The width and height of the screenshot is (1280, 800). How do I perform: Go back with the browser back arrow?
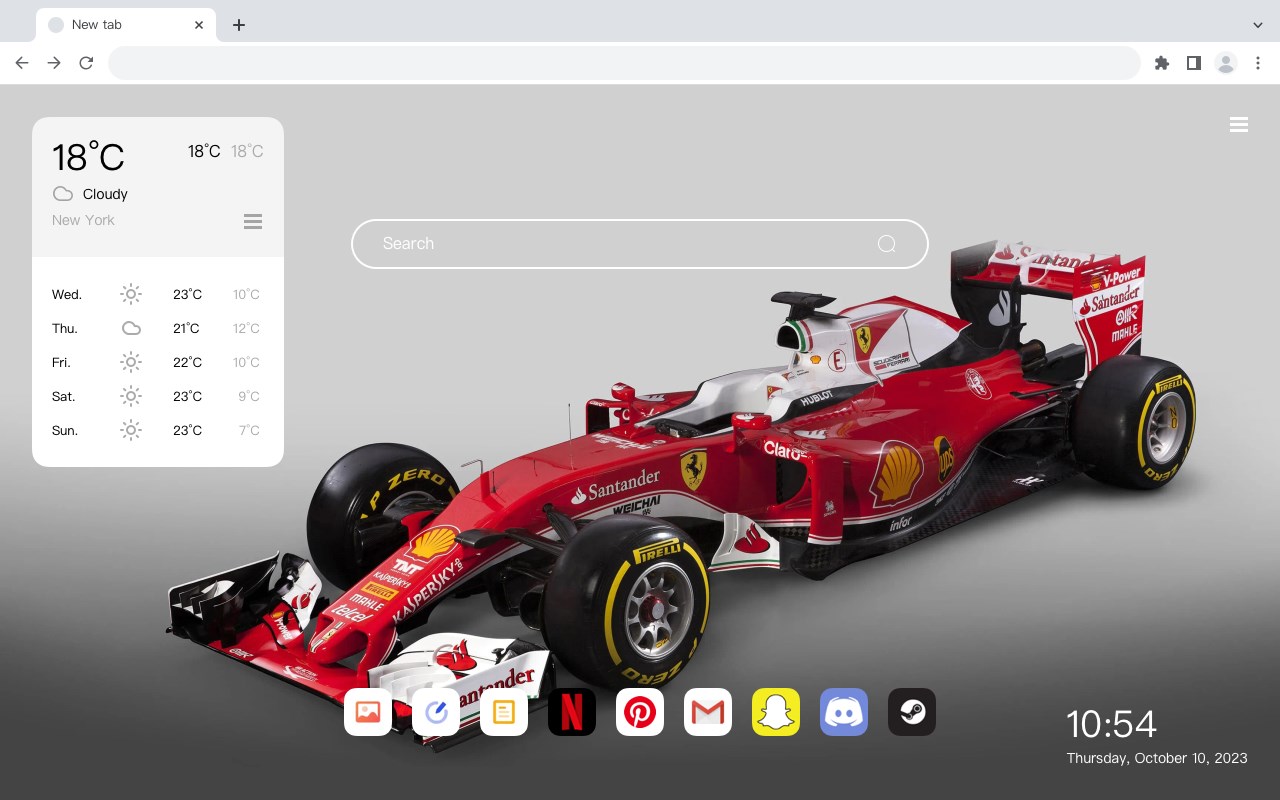(22, 63)
